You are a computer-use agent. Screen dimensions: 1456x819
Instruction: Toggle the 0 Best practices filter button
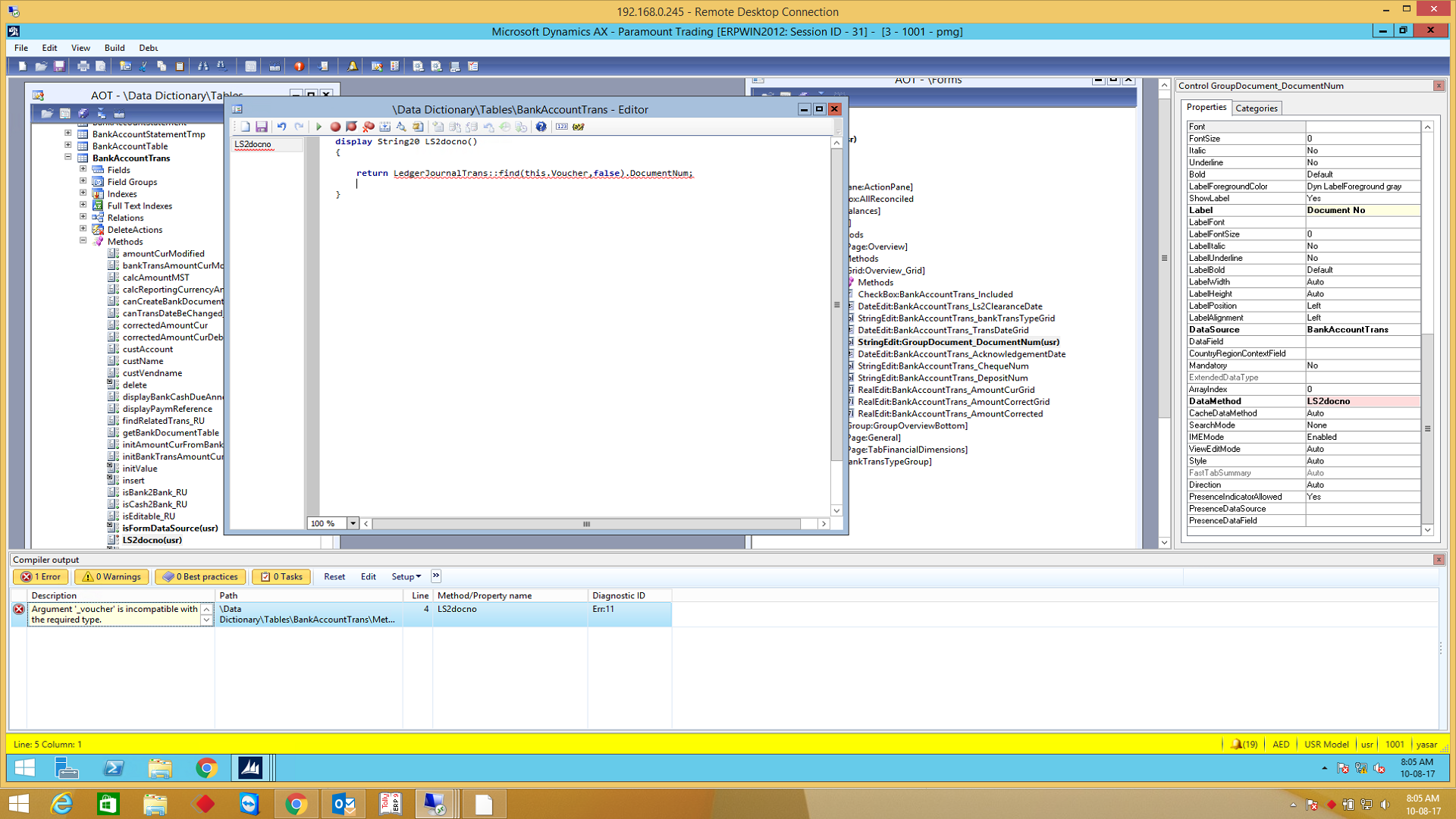[200, 577]
